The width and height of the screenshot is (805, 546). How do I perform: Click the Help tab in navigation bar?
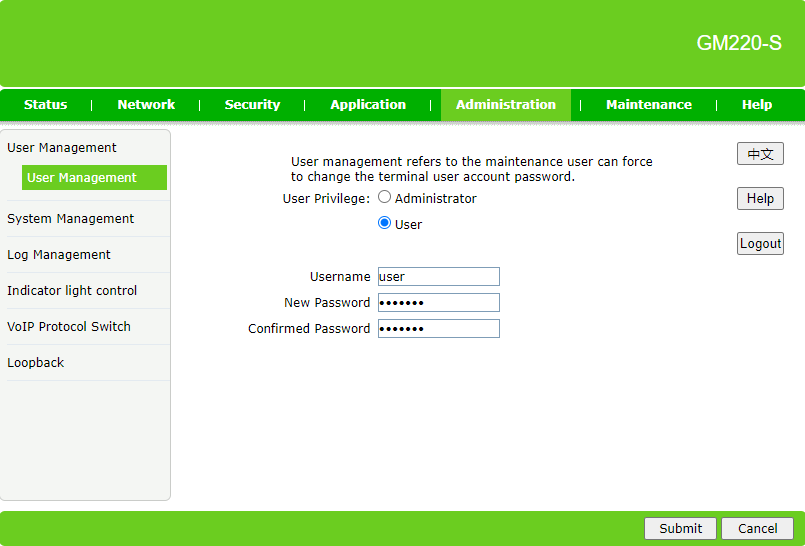pyautogui.click(x=757, y=105)
